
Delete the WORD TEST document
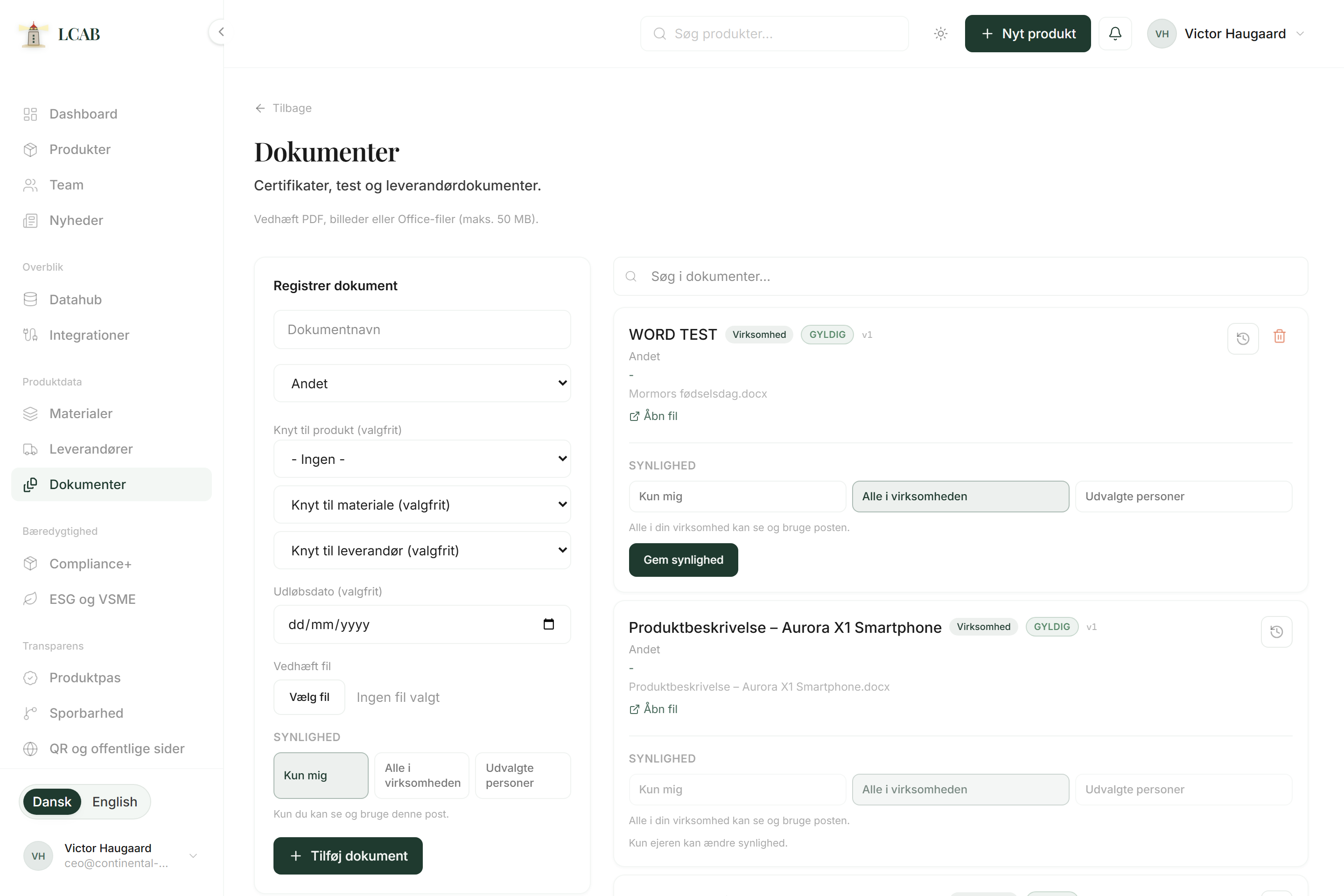(x=1280, y=336)
